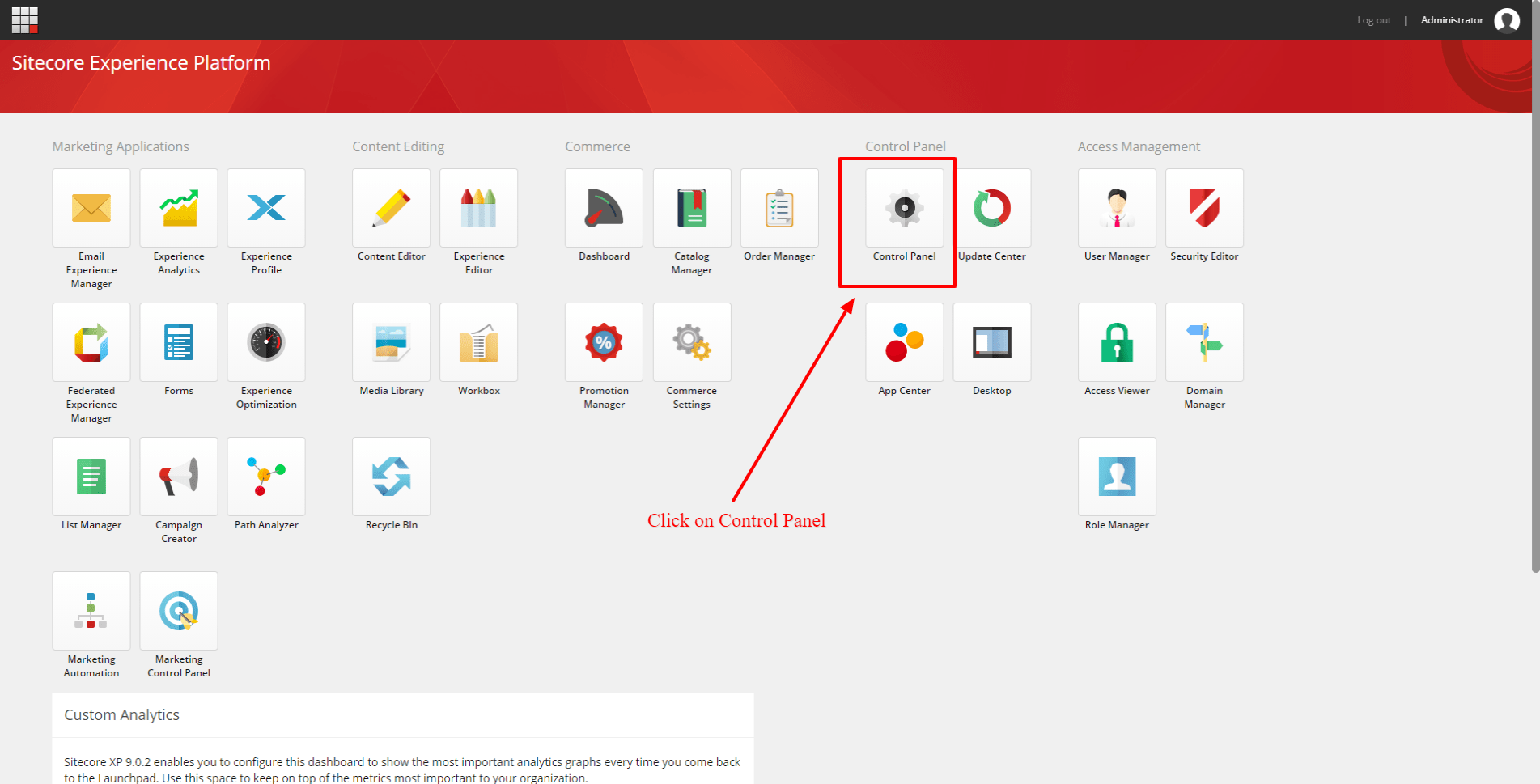This screenshot has width=1540, height=784.
Task: Click the Marketing Applications section label
Action: 121,147
